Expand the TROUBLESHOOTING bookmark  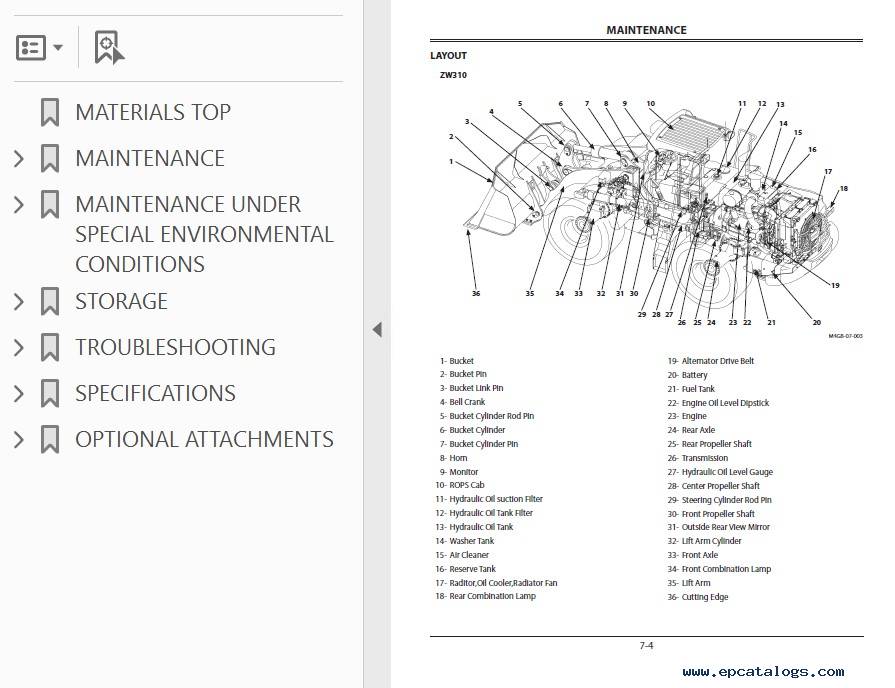click(19, 348)
